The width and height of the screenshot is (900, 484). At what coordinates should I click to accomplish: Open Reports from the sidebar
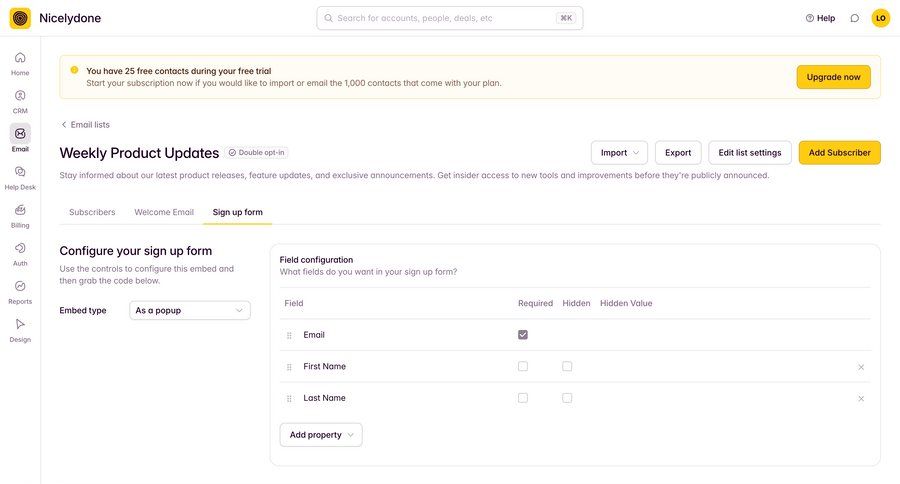pyautogui.click(x=20, y=286)
